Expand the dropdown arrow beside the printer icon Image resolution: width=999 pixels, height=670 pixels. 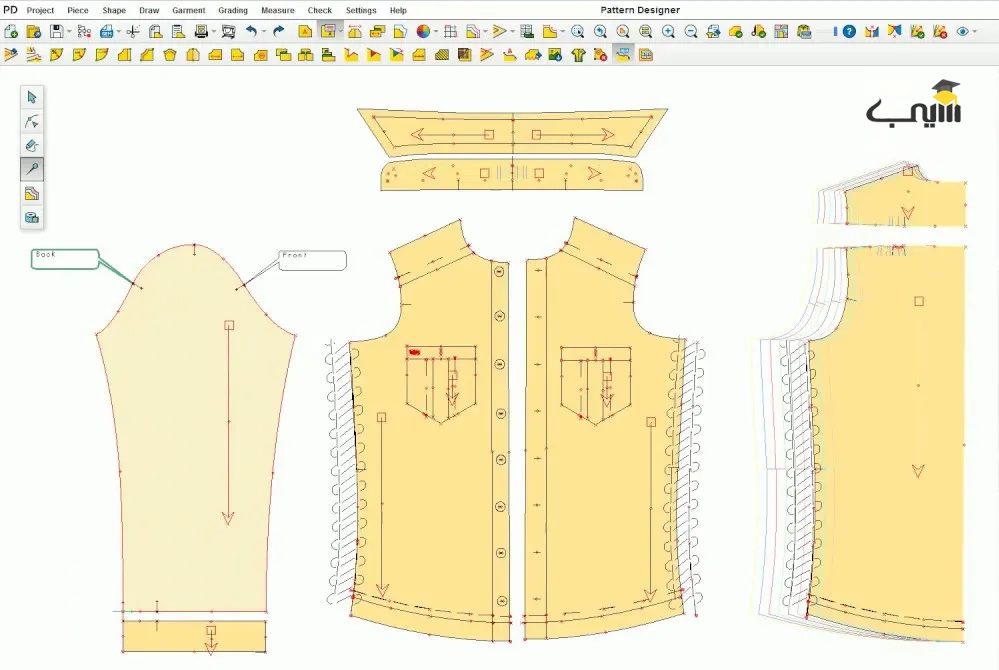(213, 32)
